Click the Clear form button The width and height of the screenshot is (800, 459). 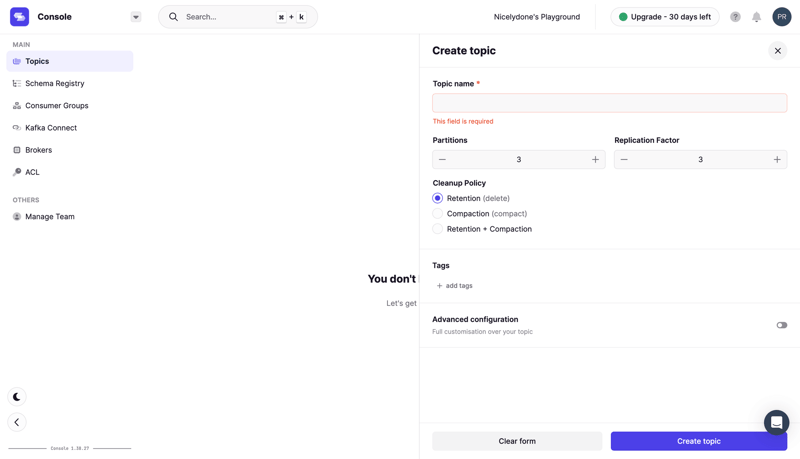517,441
